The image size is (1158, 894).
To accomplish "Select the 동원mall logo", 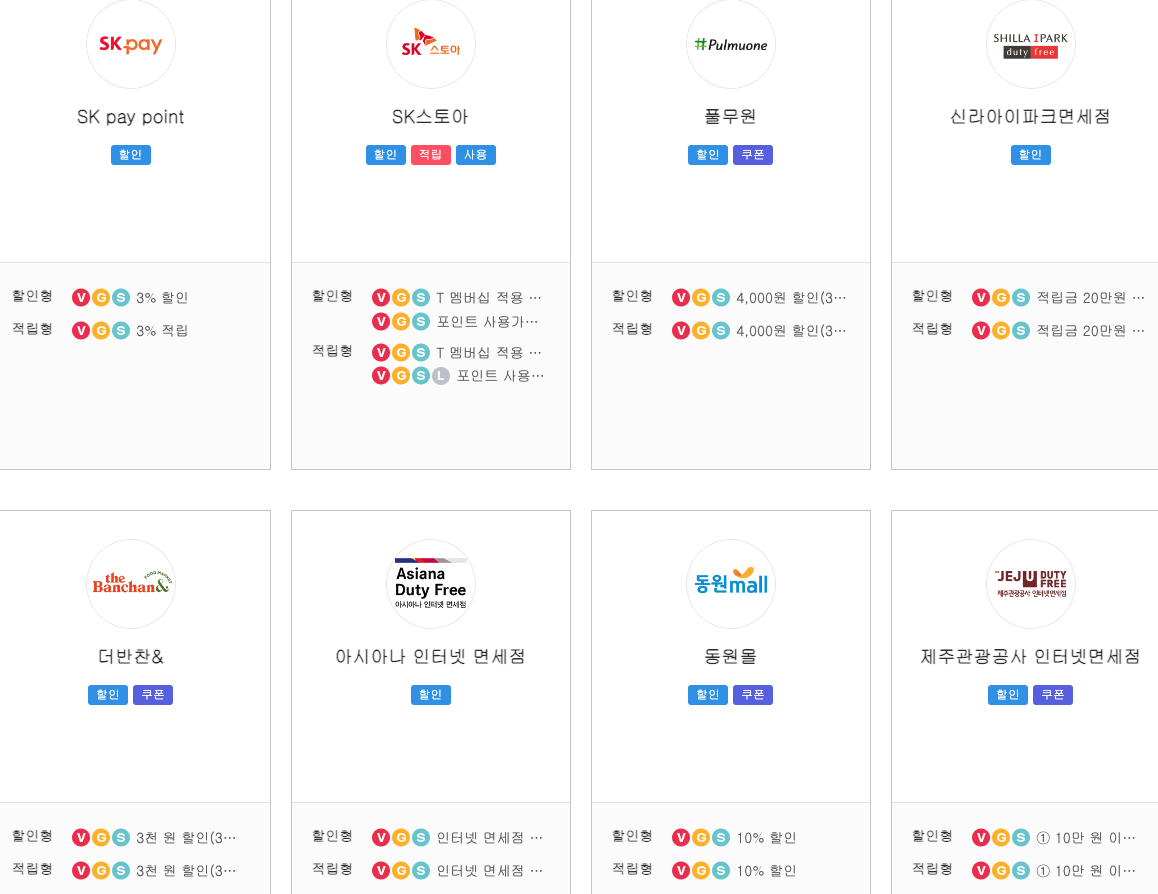I will tap(731, 584).
